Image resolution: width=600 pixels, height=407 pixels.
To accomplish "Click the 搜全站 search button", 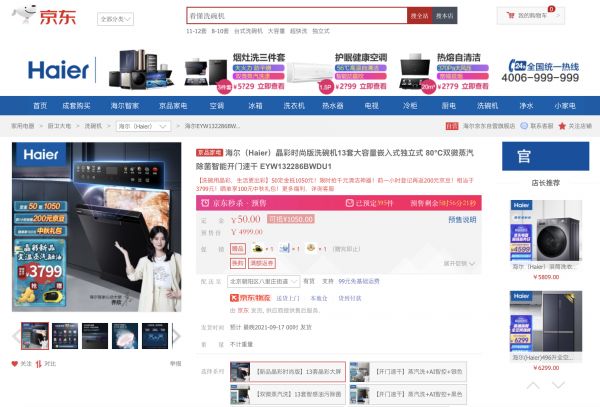I will (x=419, y=16).
